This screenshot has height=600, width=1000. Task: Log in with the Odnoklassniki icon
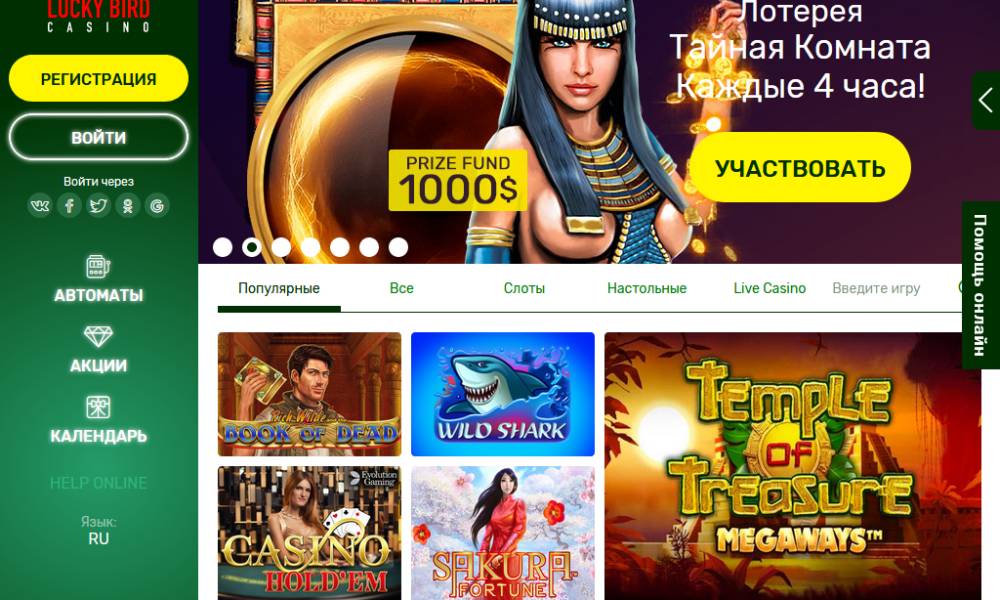coord(128,206)
